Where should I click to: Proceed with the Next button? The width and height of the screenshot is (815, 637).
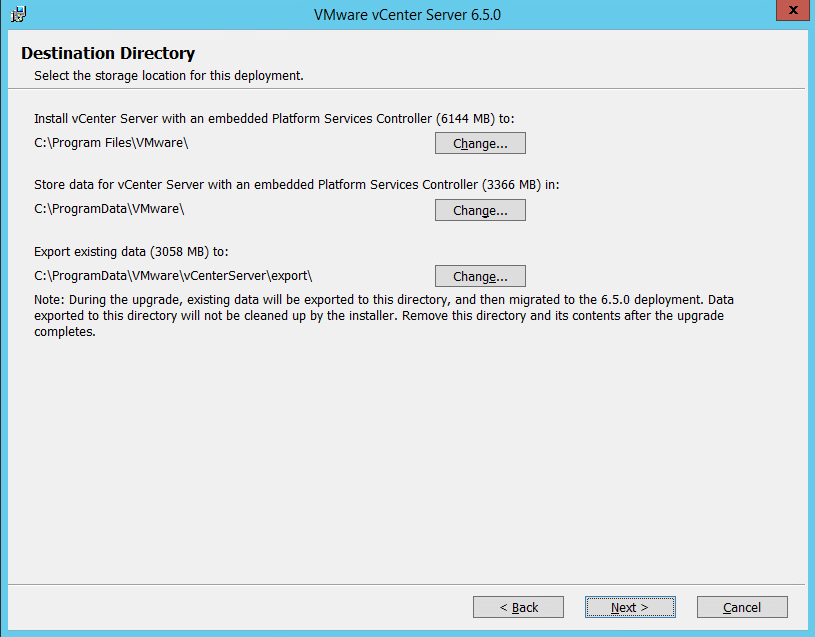pyautogui.click(x=630, y=607)
